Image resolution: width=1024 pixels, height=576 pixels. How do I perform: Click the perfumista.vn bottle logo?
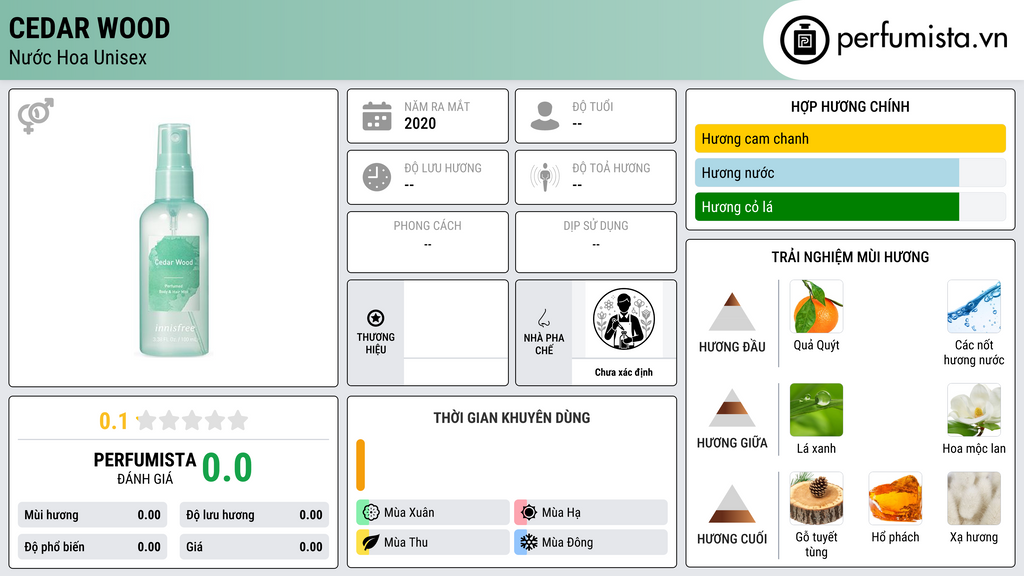point(804,40)
